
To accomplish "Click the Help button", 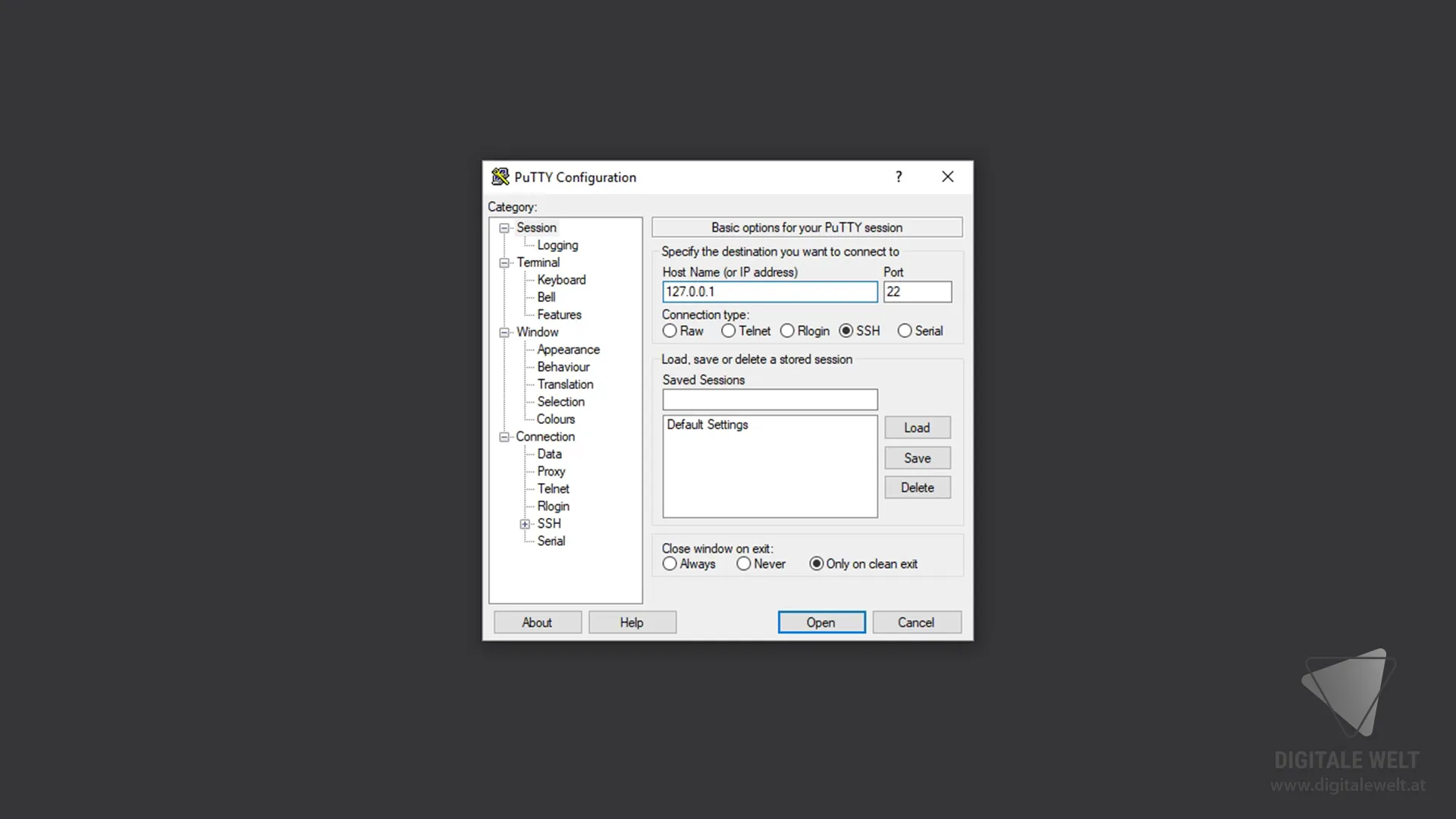I will pyautogui.click(x=632, y=623).
